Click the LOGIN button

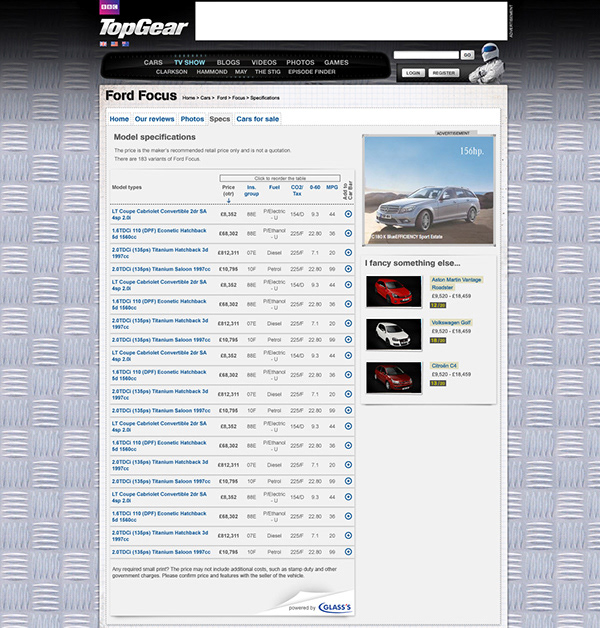(x=413, y=73)
